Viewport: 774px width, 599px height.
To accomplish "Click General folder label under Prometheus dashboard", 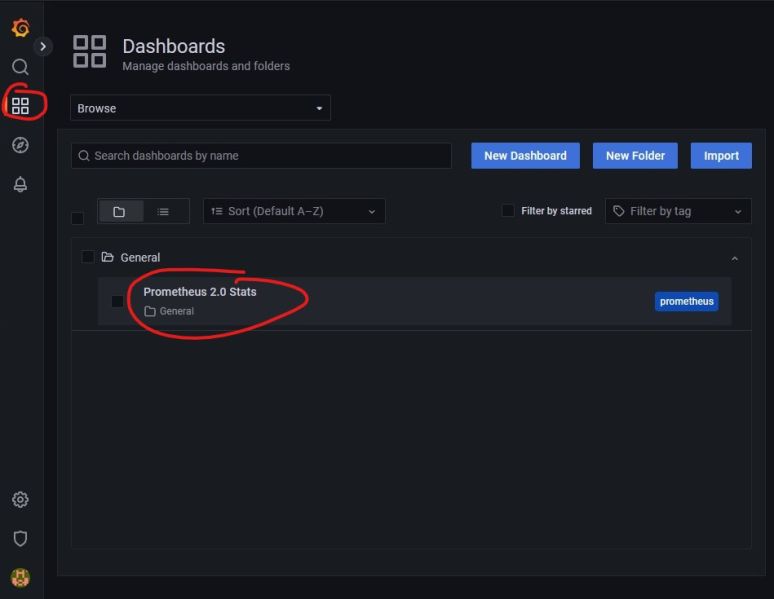I will click(177, 311).
